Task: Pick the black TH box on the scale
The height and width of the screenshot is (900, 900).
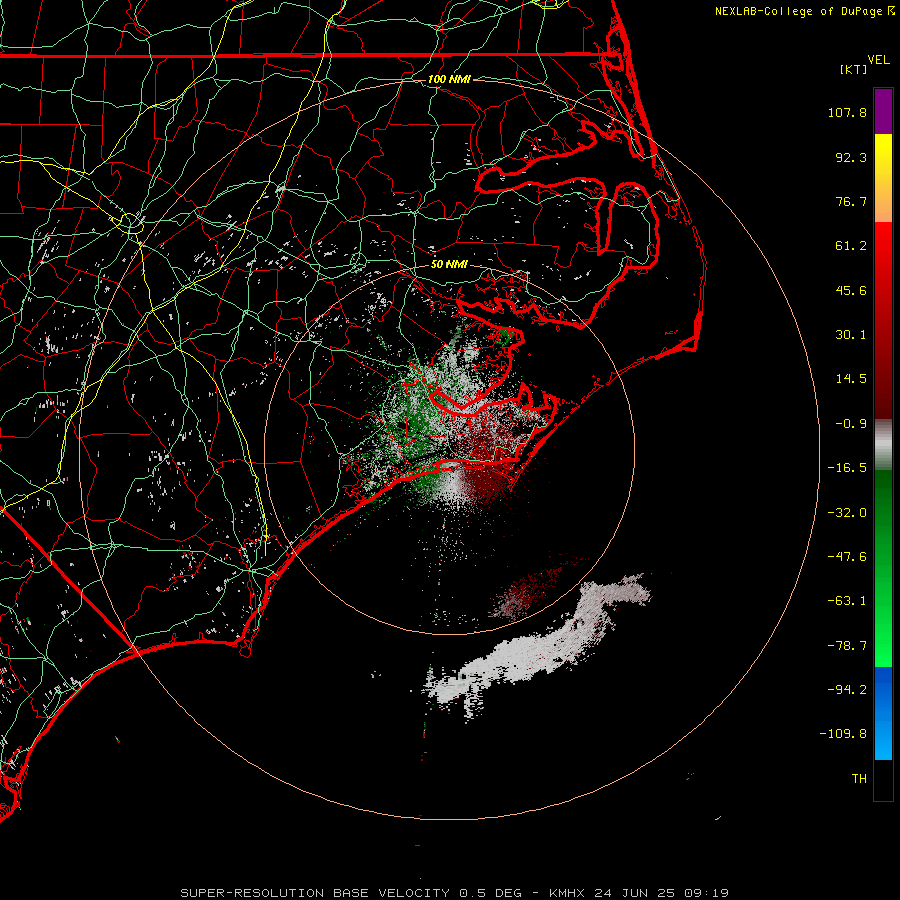Action: (x=883, y=779)
